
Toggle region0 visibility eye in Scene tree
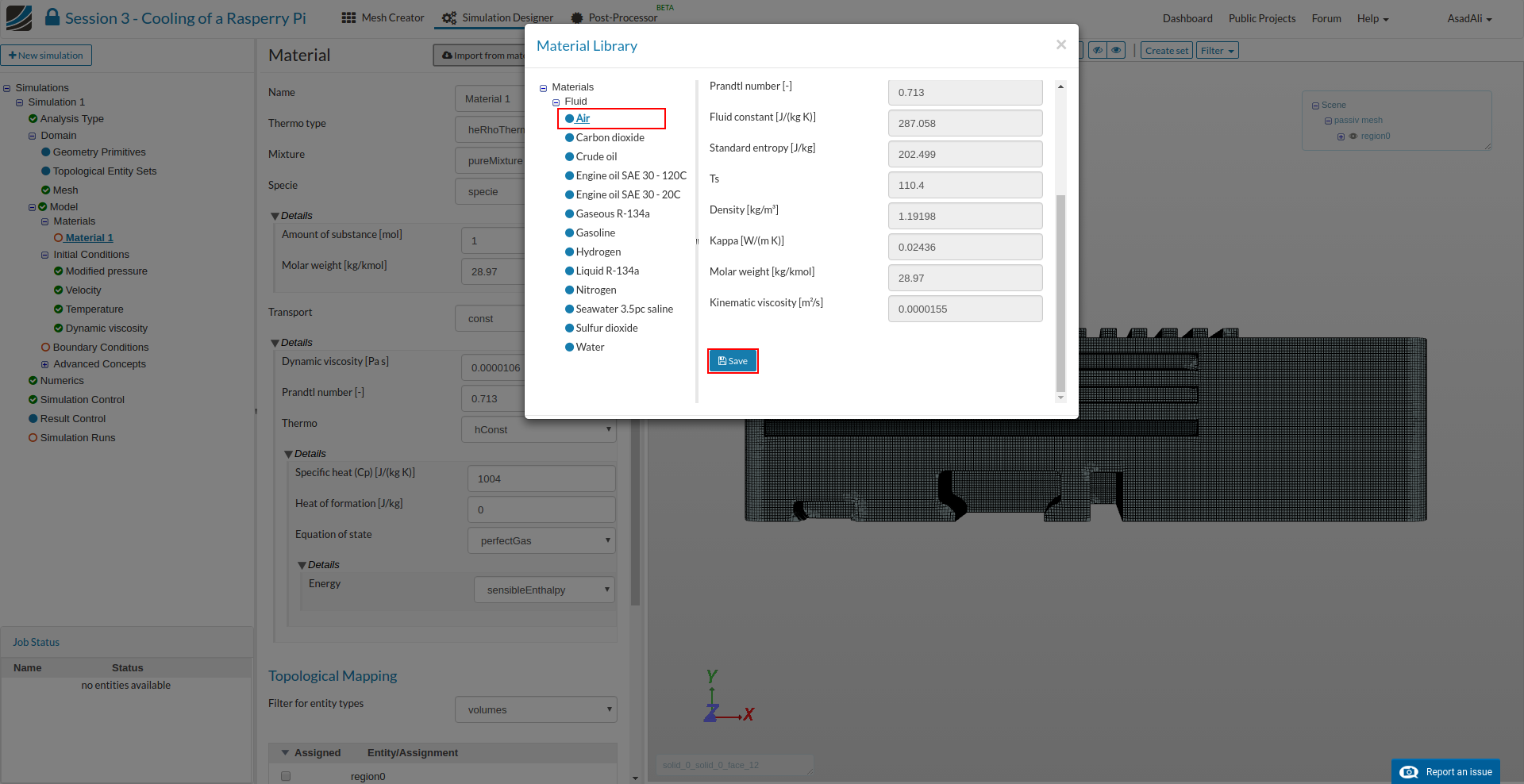click(x=1353, y=136)
